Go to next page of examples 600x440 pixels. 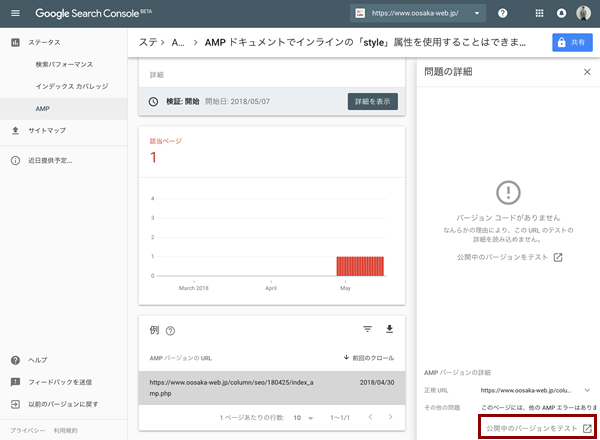click(x=390, y=417)
